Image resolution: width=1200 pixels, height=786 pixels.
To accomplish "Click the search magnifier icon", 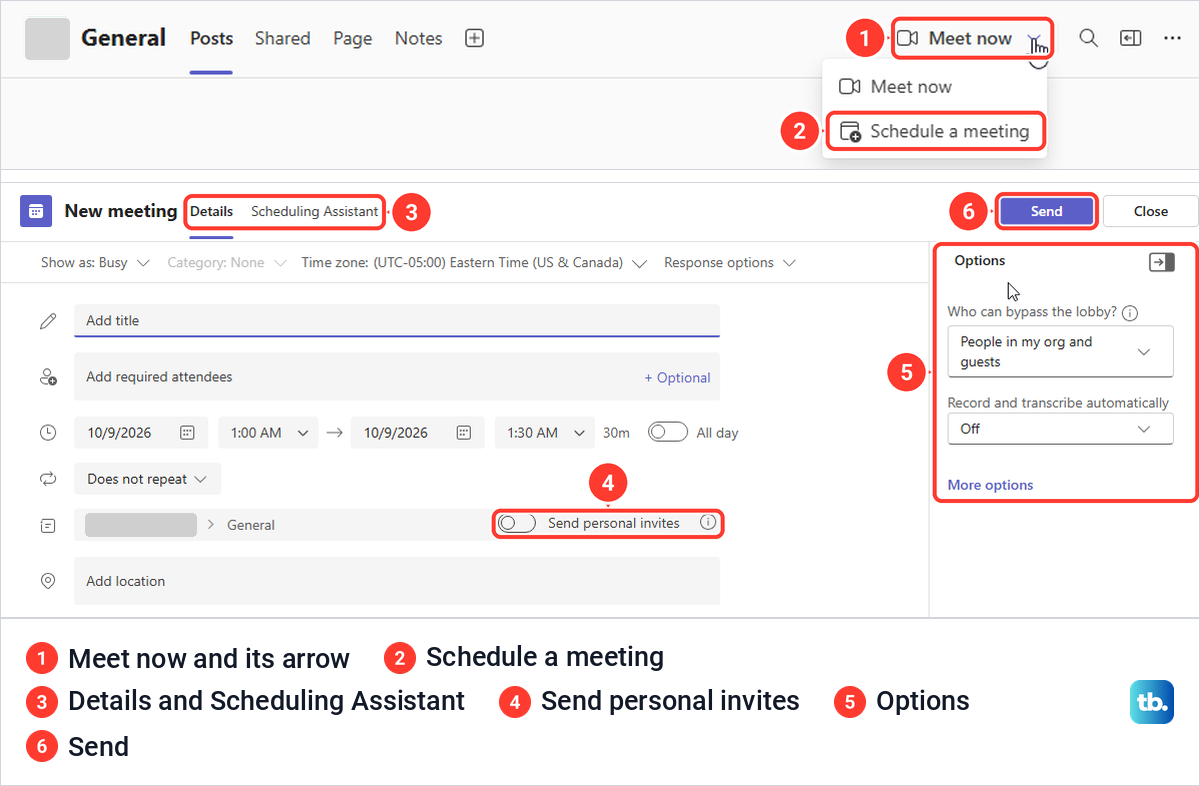I will tap(1089, 38).
